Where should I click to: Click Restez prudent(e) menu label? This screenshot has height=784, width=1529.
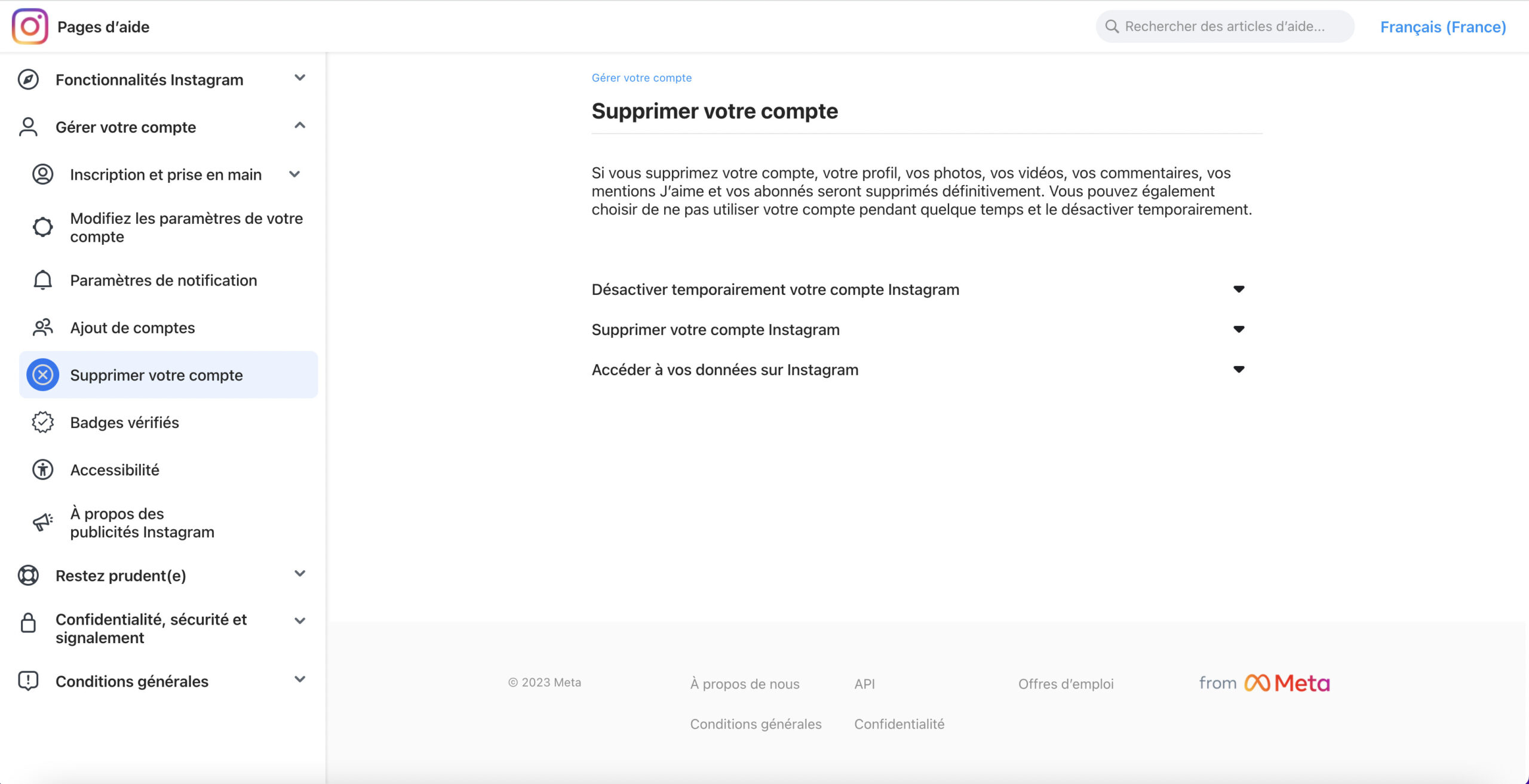point(121,575)
